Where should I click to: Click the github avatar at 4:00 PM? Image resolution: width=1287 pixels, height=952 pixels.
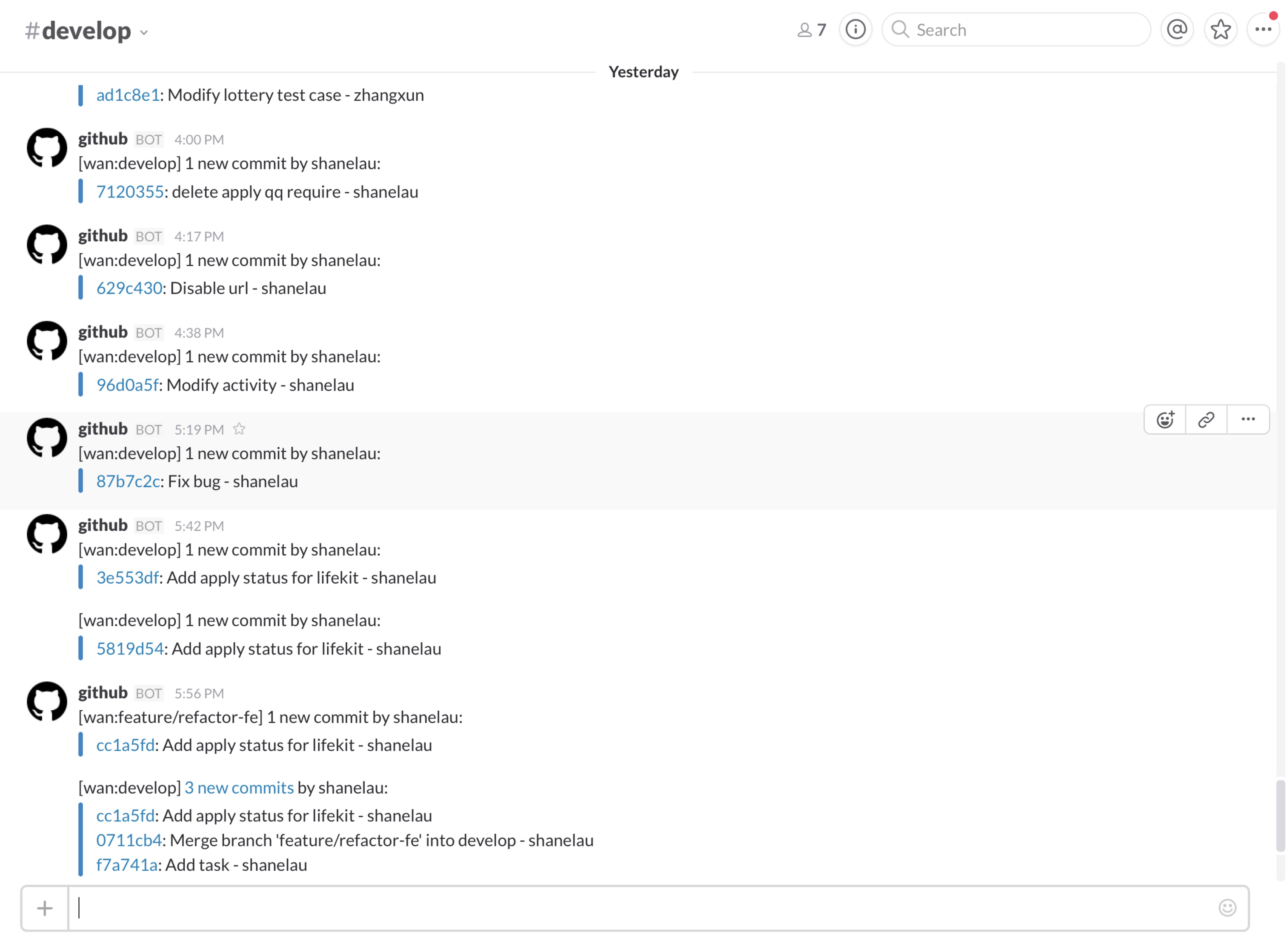point(47,148)
